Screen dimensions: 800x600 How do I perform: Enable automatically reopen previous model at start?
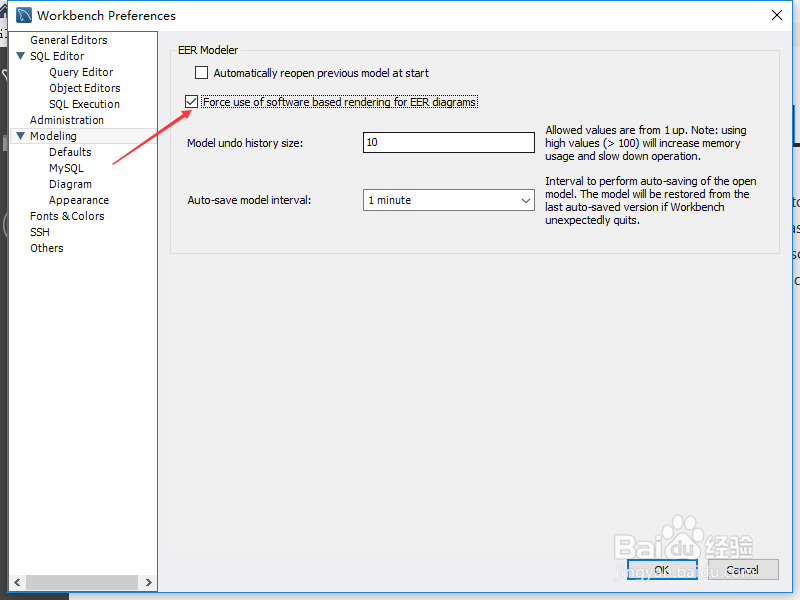tap(202, 72)
